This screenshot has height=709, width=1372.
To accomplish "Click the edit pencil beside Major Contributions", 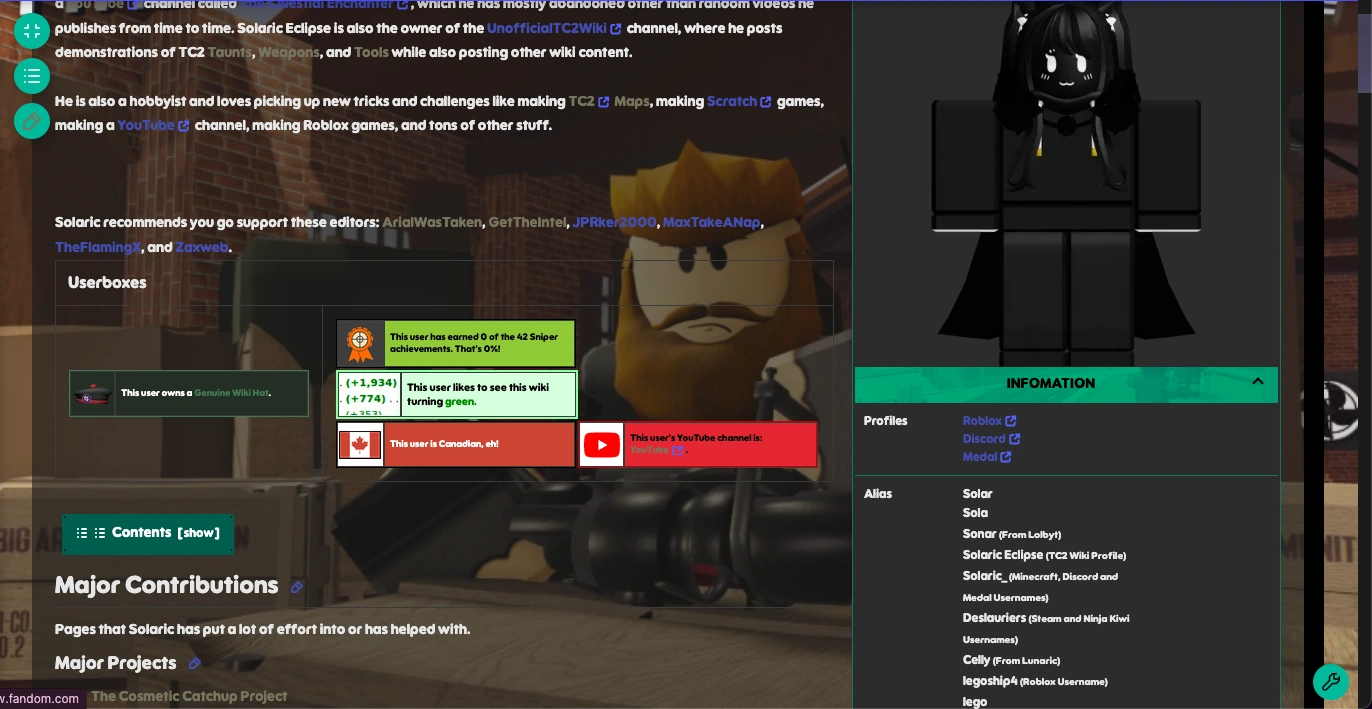I will coord(297,587).
